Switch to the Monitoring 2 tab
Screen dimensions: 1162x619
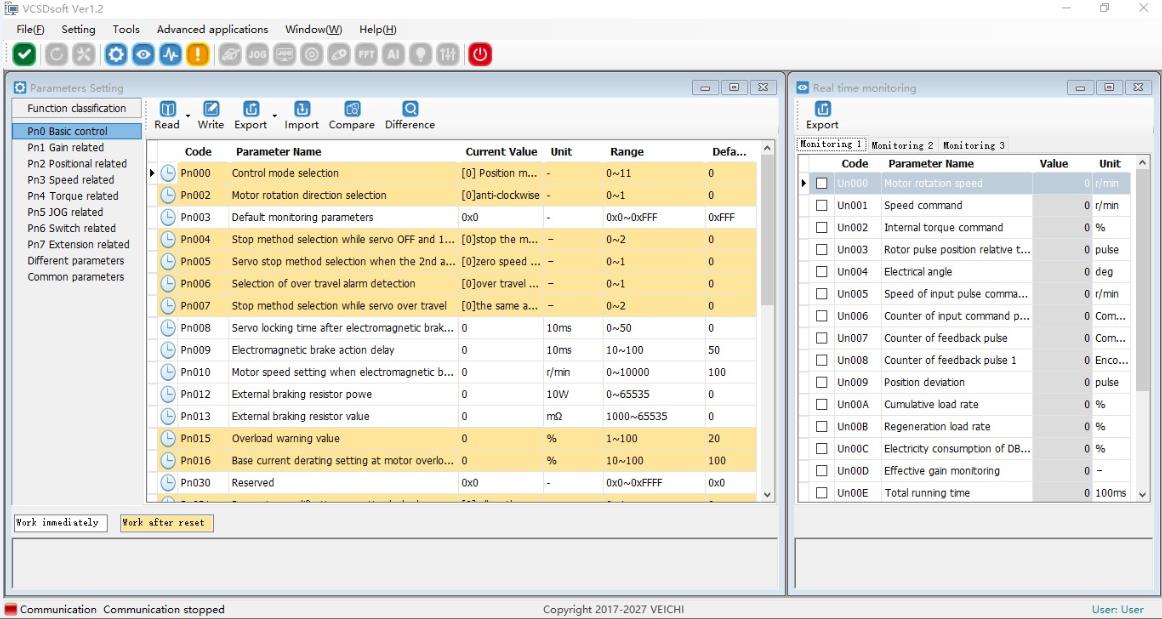902,145
